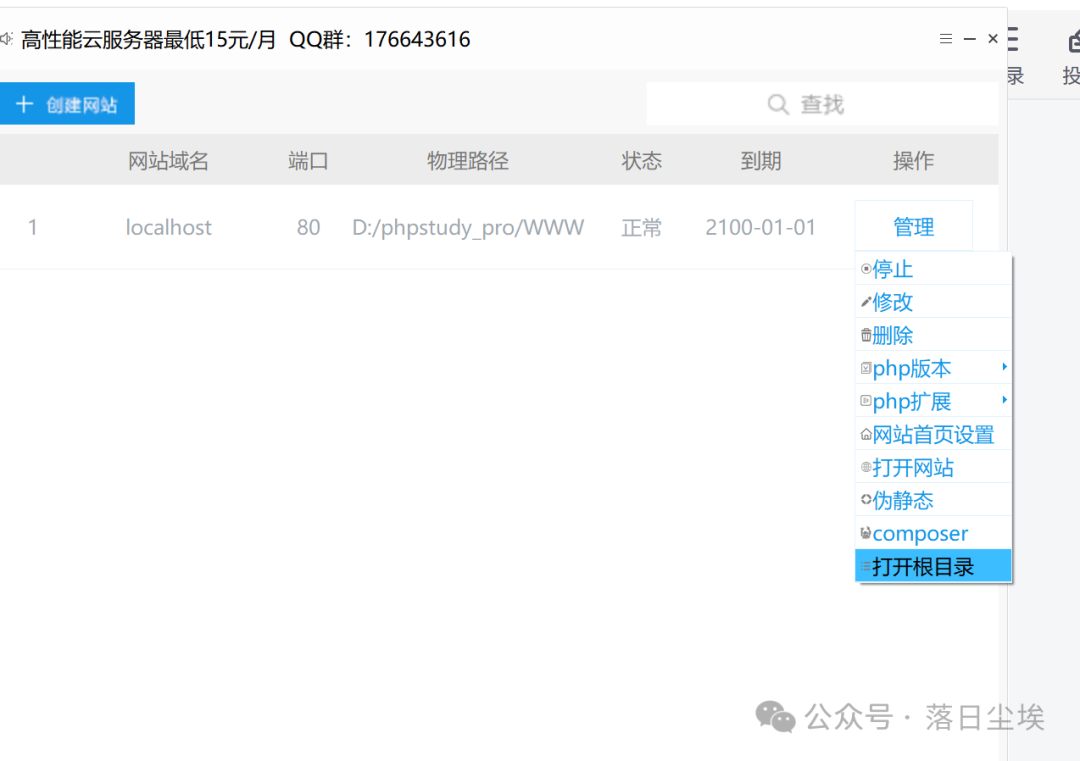Screen dimensions: 1080x761
Task: Click the refresh icon beside 伪静态
Action: click(866, 500)
